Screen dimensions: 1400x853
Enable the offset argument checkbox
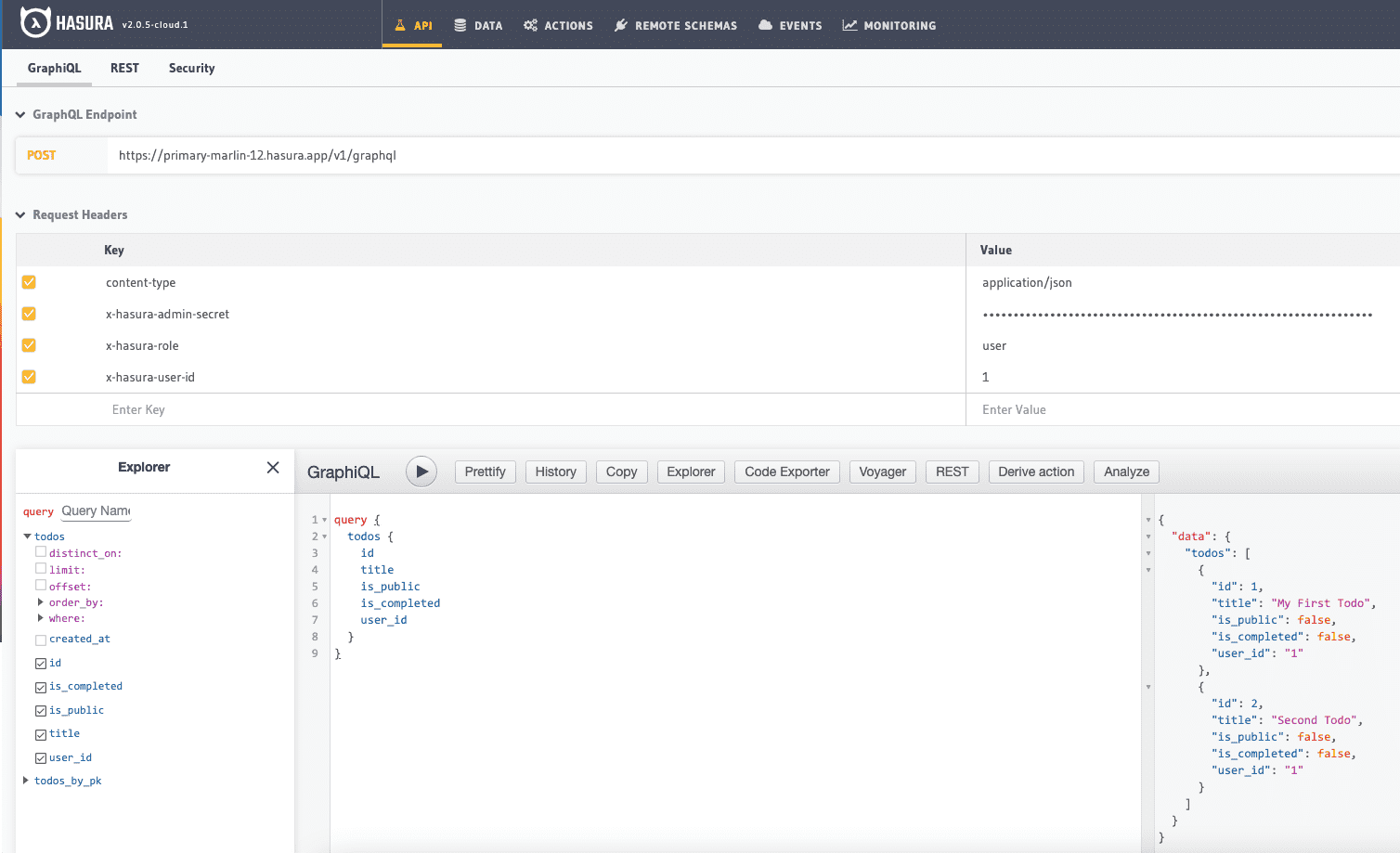point(41,585)
